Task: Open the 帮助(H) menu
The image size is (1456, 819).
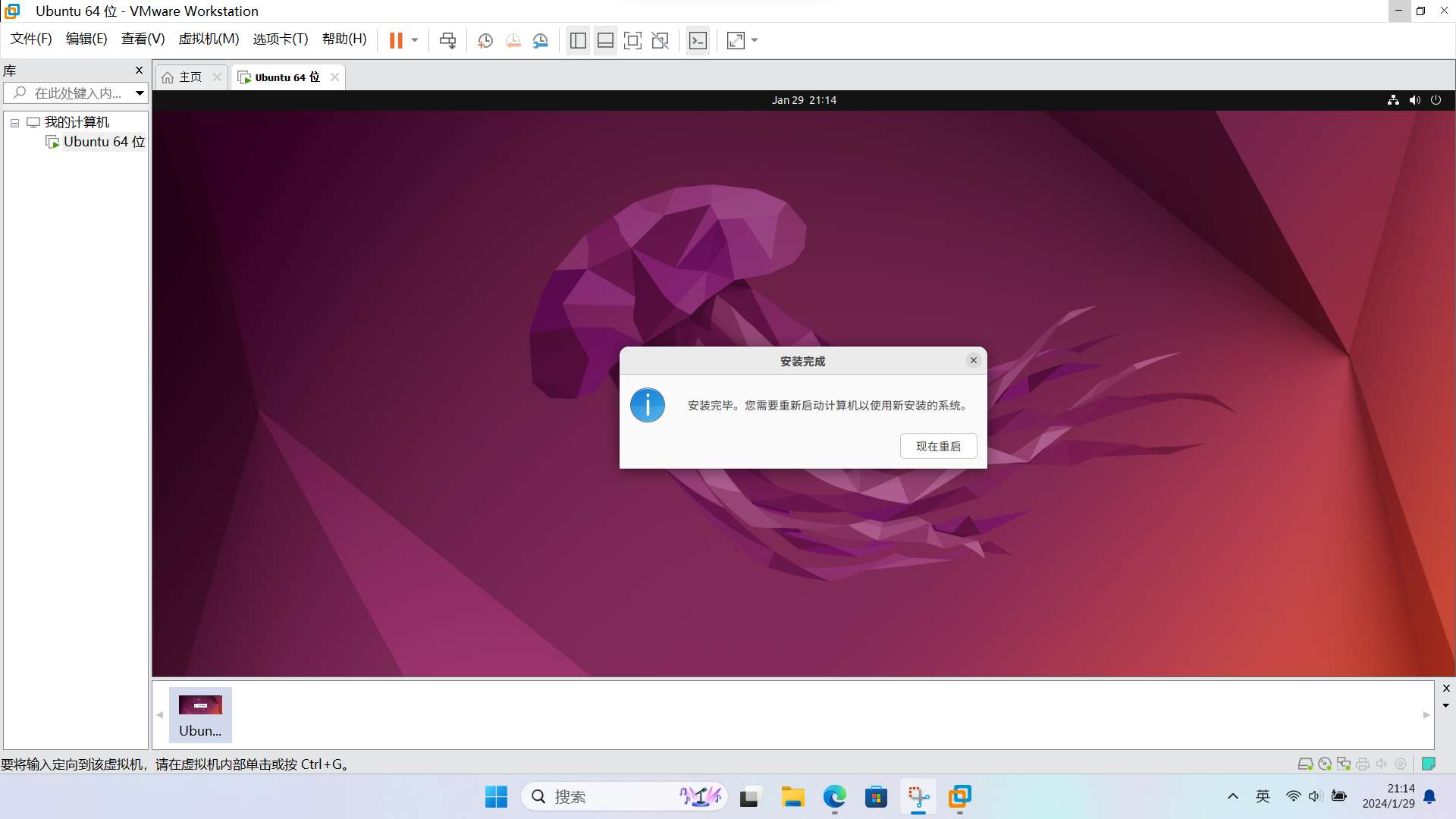Action: point(344,39)
